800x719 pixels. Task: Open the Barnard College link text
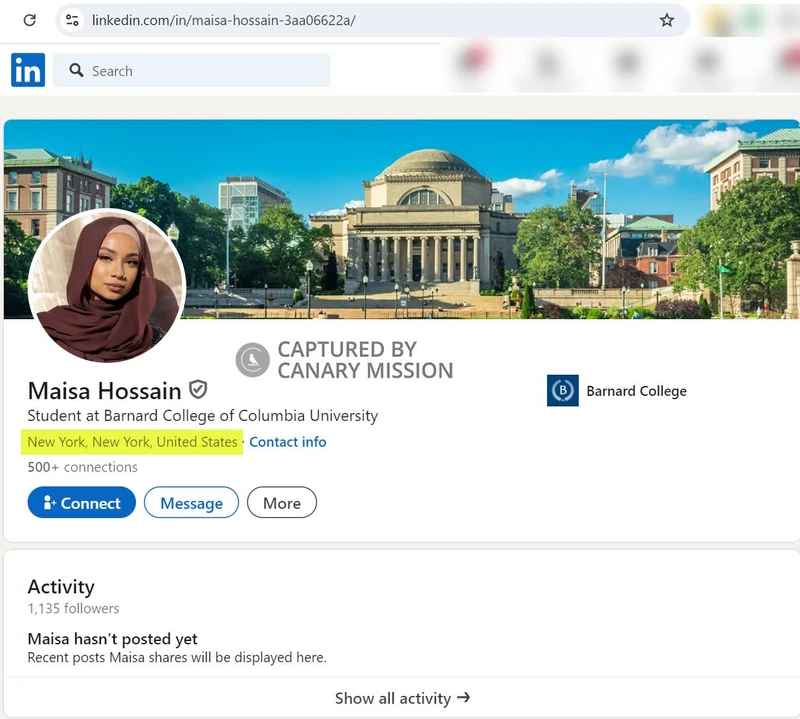click(x=637, y=391)
